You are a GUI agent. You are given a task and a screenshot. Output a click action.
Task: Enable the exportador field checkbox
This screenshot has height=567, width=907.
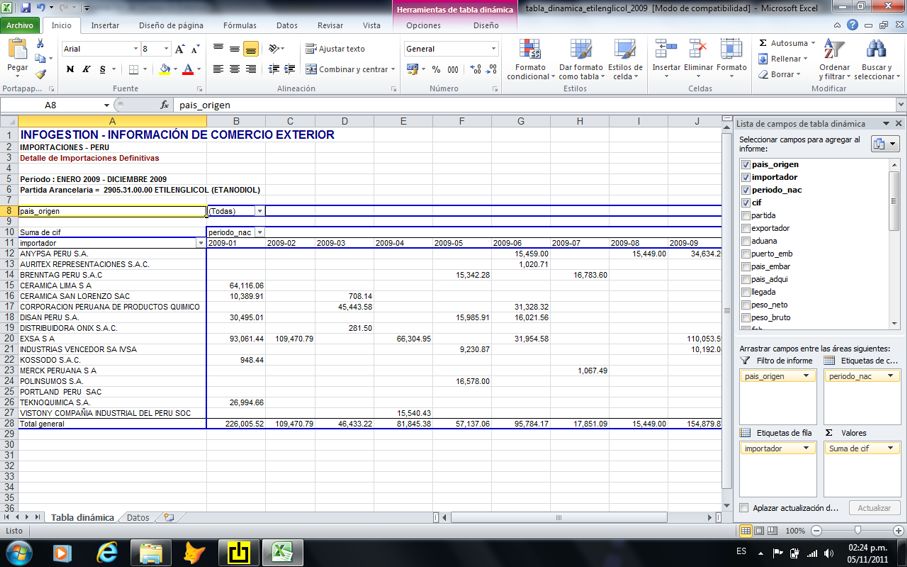point(745,228)
